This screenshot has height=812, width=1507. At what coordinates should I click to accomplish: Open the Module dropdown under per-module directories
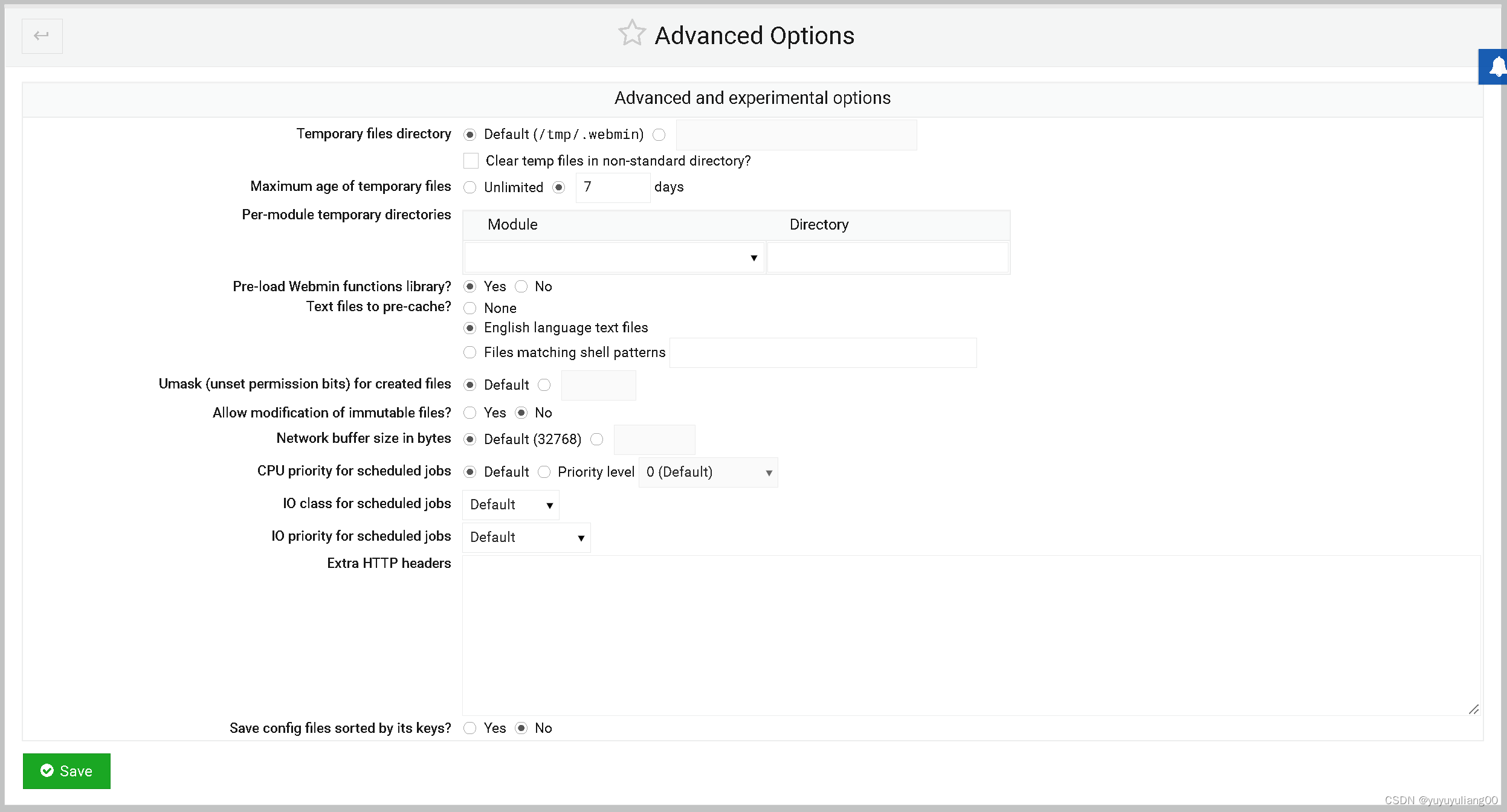click(x=614, y=257)
